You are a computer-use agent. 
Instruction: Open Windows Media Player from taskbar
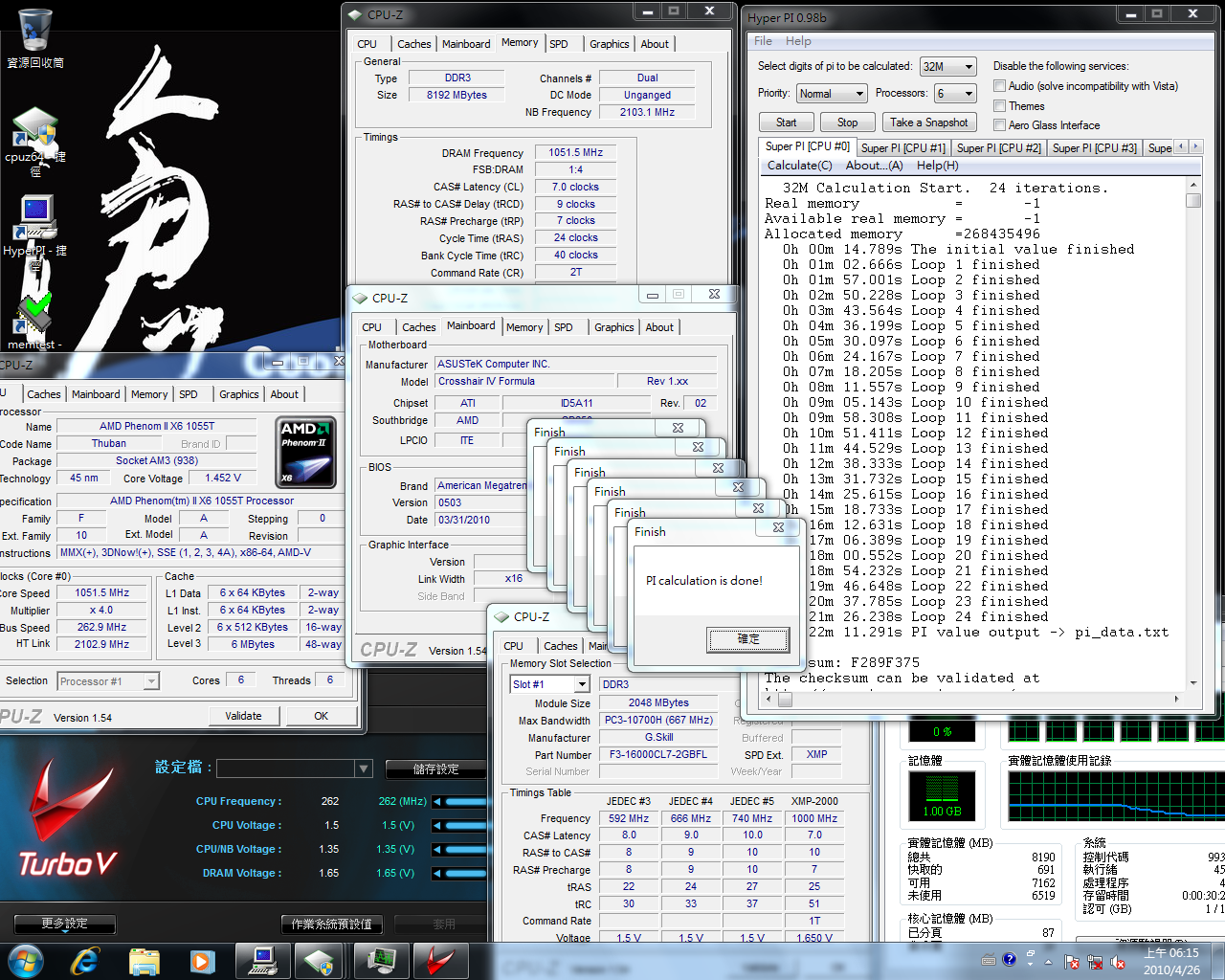pyautogui.click(x=202, y=961)
